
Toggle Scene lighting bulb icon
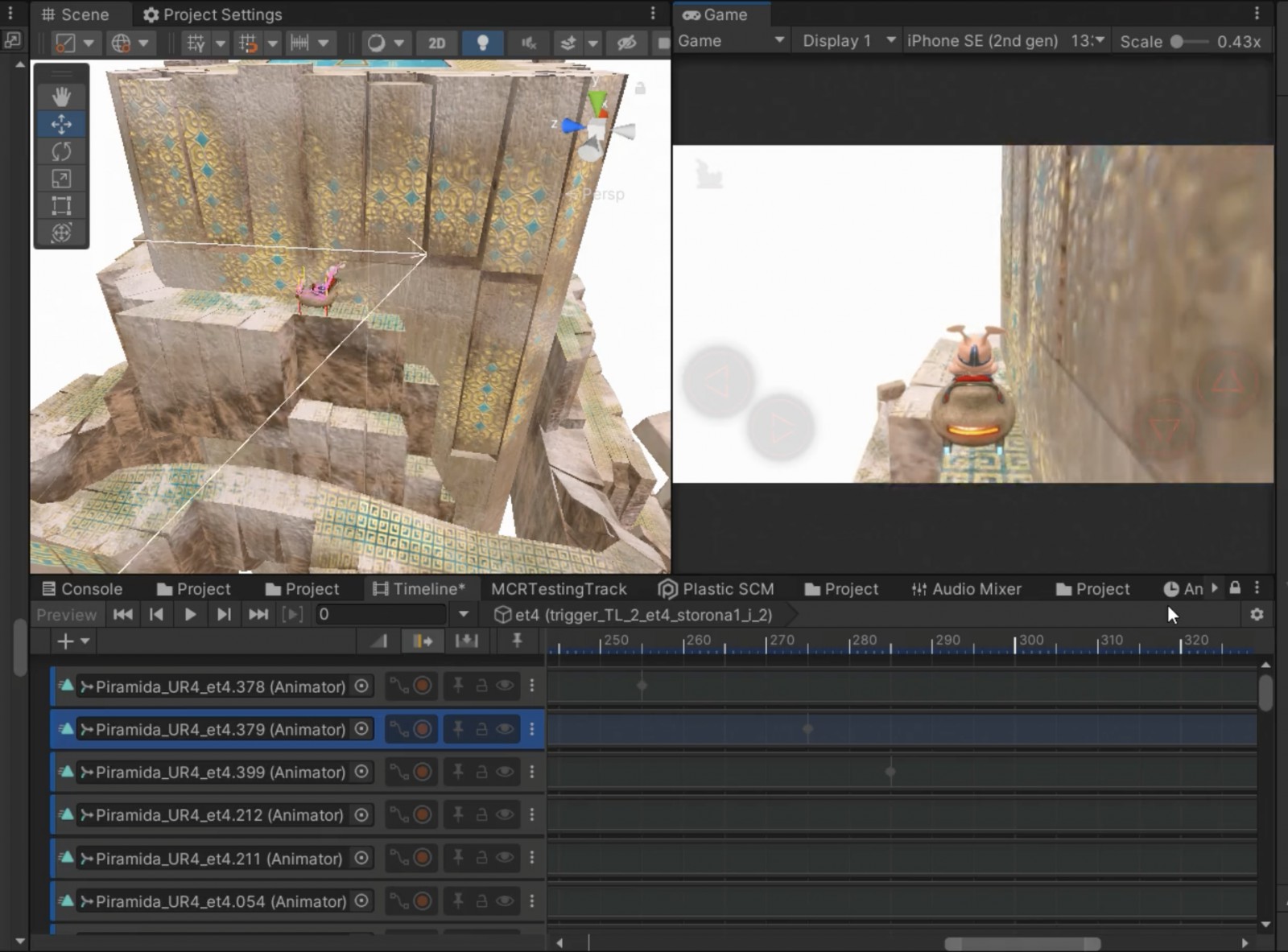click(482, 43)
